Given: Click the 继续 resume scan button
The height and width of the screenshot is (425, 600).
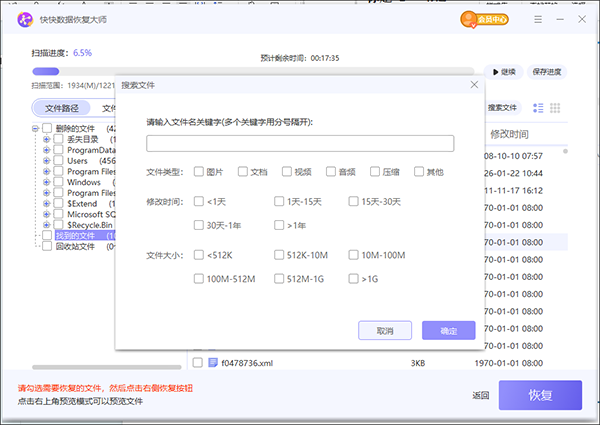Looking at the screenshot, I should click(x=504, y=72).
